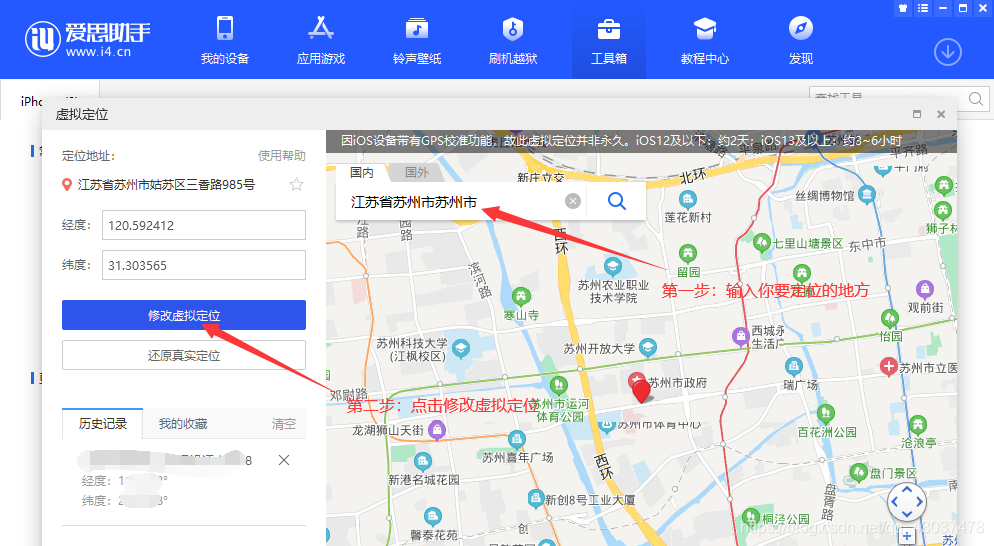Click the map pan compass control
Viewport: 994px width, 546px height.
(907, 502)
